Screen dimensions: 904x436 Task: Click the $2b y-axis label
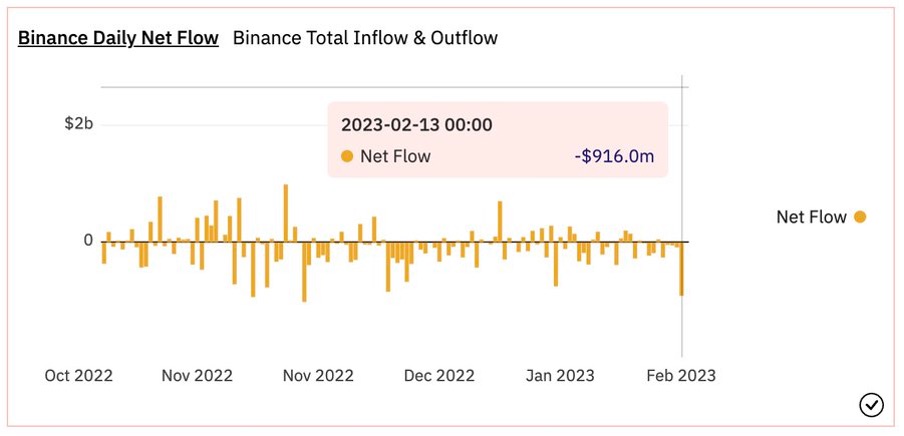click(x=79, y=123)
